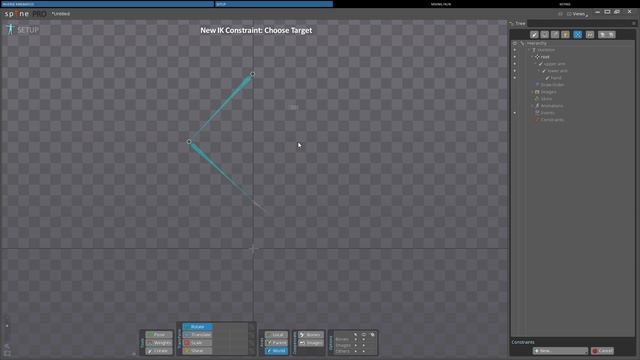This screenshot has width=640, height=360.
Task: Collapse the upper arm node
Action: (536, 64)
